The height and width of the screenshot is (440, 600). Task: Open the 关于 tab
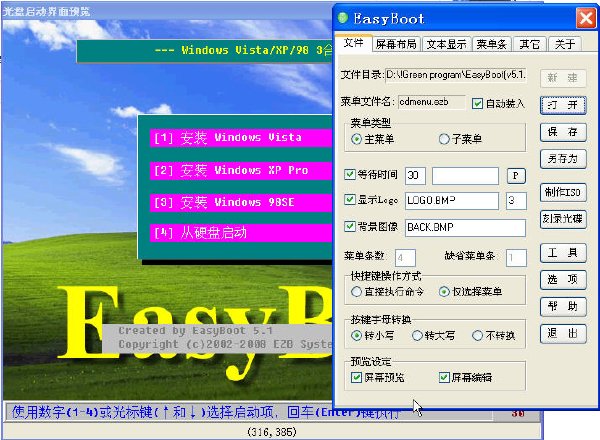565,44
